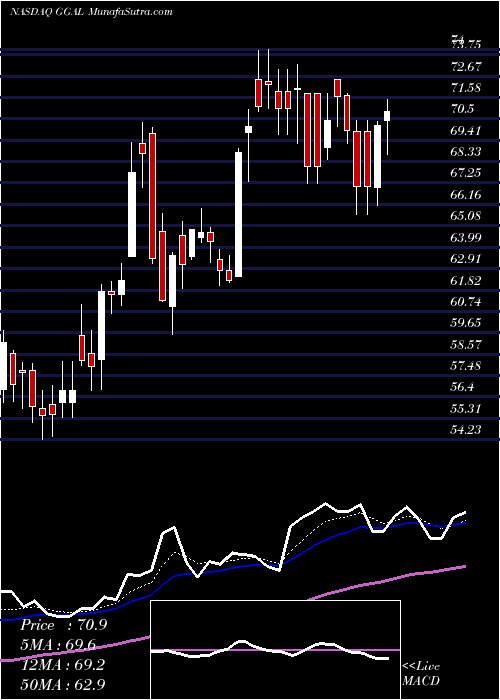Screen dimensions: 500x700
Task: Click the 69.41 price level label
Action: point(467,131)
